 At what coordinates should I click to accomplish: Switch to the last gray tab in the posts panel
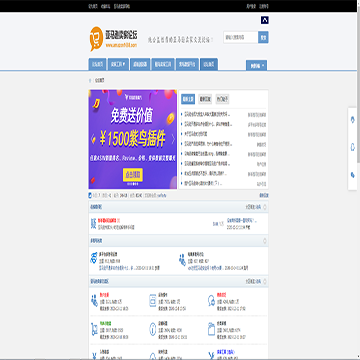222,99
